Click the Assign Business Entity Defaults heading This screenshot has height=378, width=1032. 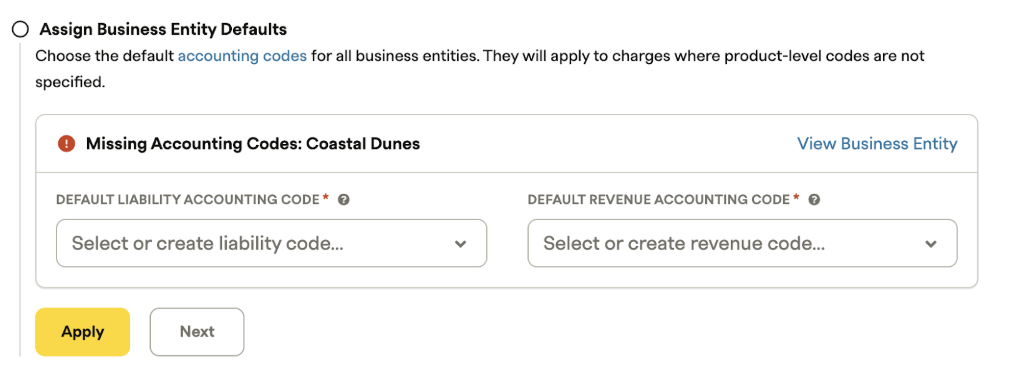click(x=163, y=30)
